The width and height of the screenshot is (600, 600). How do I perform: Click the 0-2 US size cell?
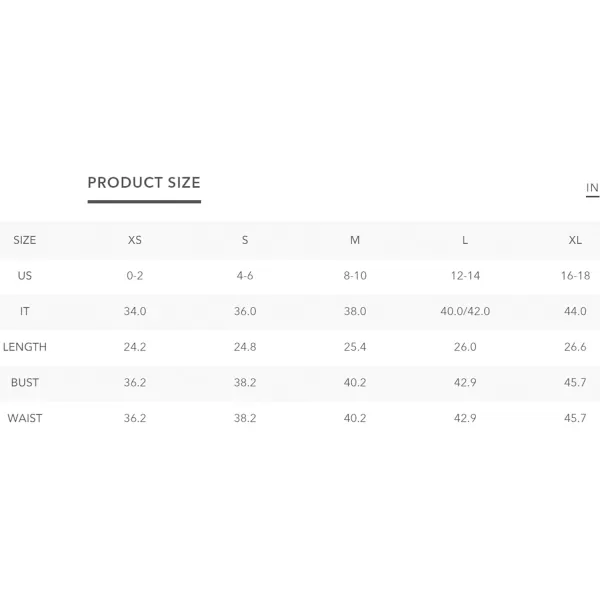tap(135, 276)
